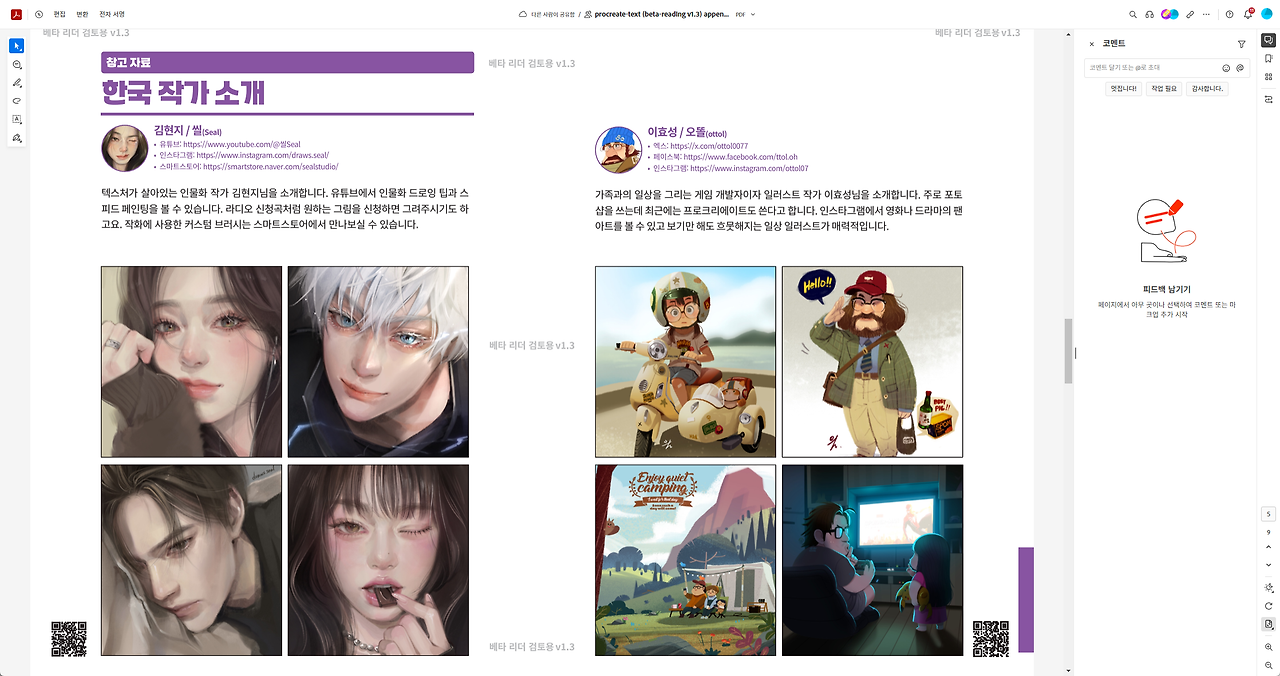Click the 감사합니다. quick reply button
Viewport: 1280px width, 676px height.
click(1208, 88)
